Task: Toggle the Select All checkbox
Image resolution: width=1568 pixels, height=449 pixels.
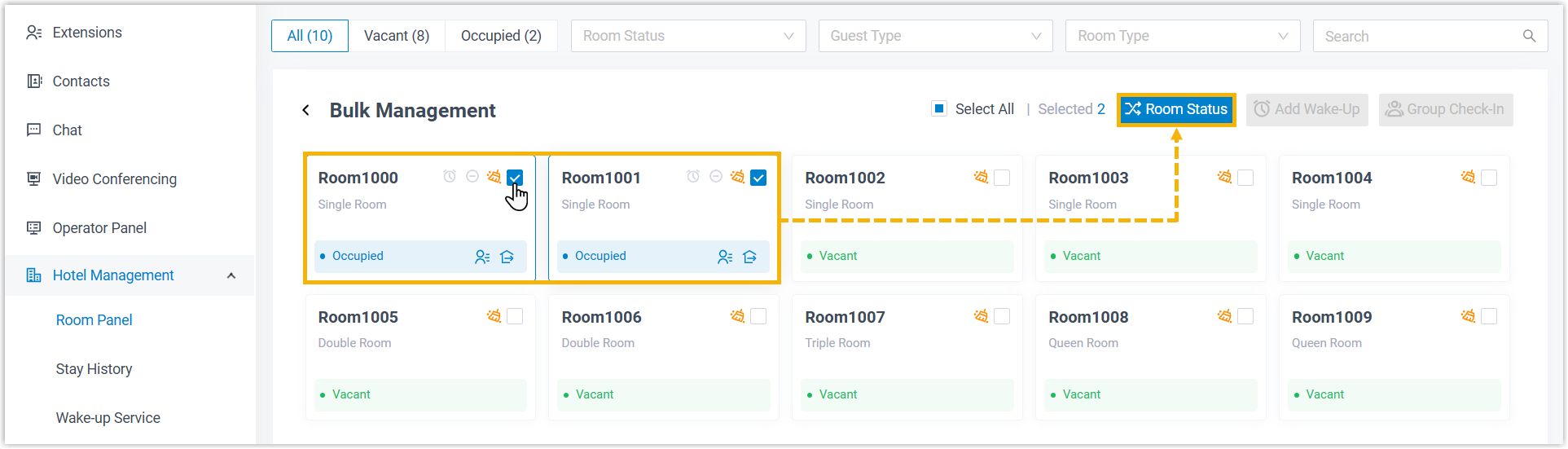Action: [939, 109]
